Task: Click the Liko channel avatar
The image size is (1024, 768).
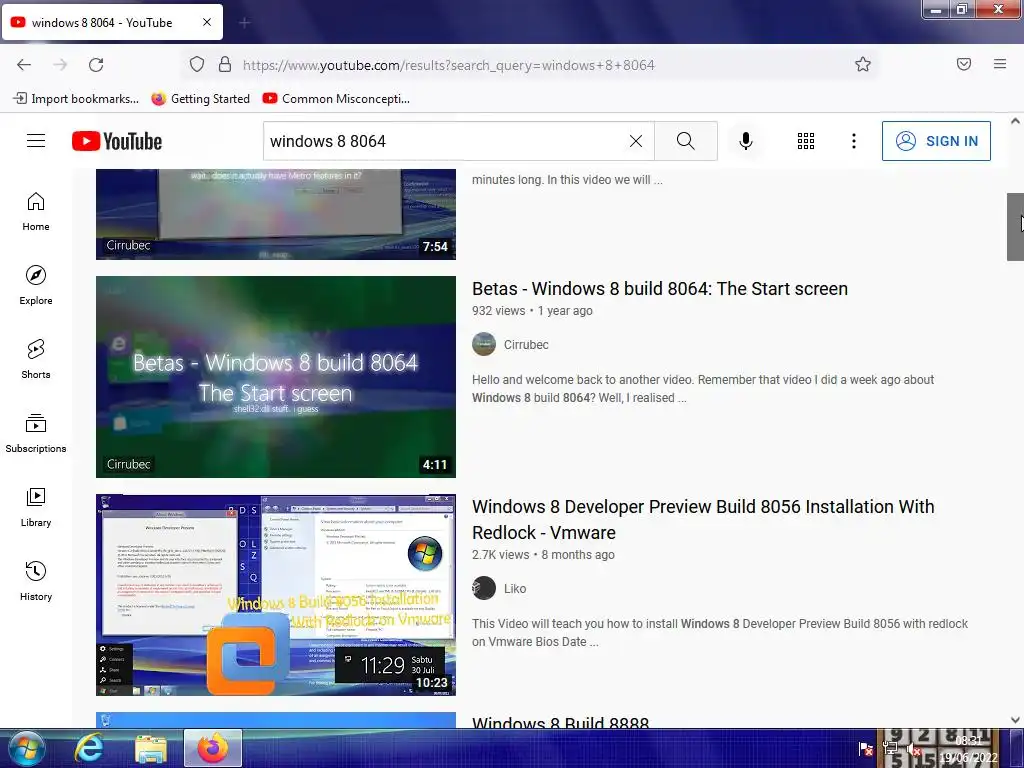Action: coord(484,588)
